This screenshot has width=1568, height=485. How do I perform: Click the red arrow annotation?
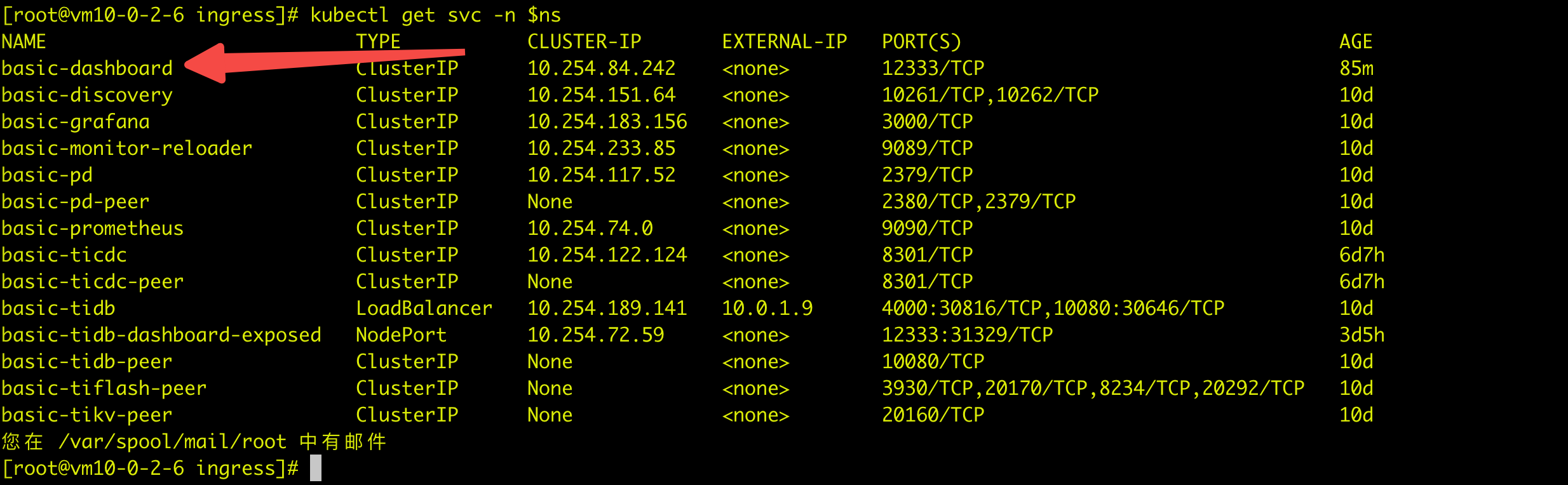[325, 63]
